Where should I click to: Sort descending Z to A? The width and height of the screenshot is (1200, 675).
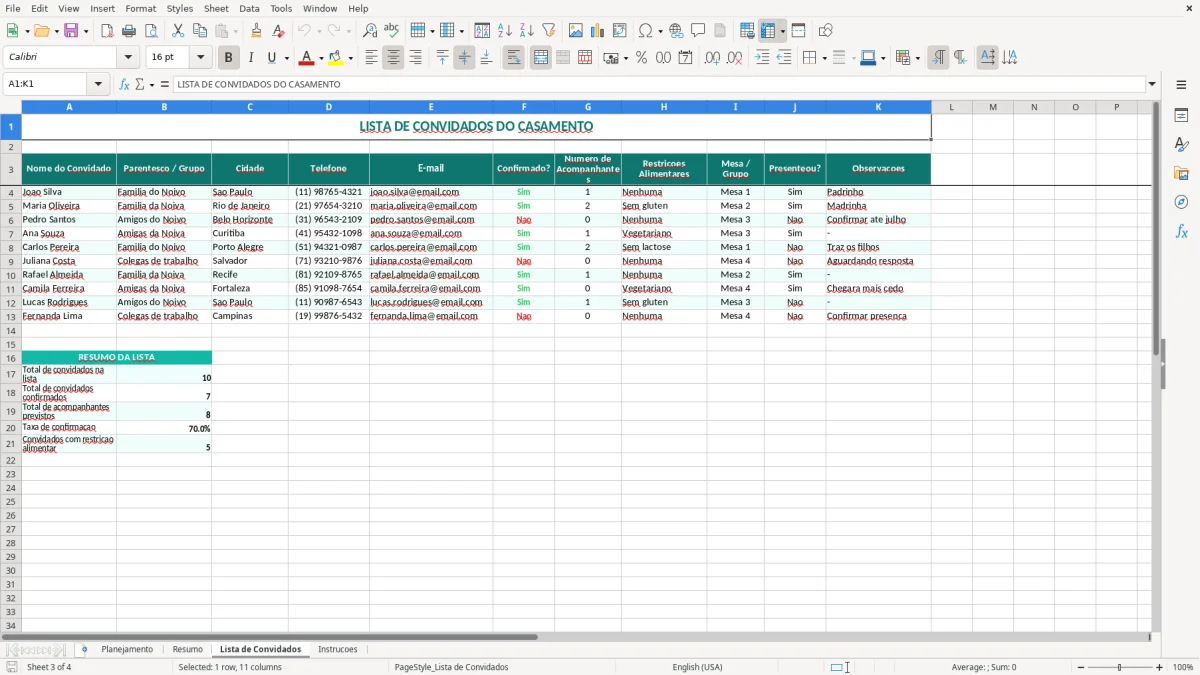527,31
